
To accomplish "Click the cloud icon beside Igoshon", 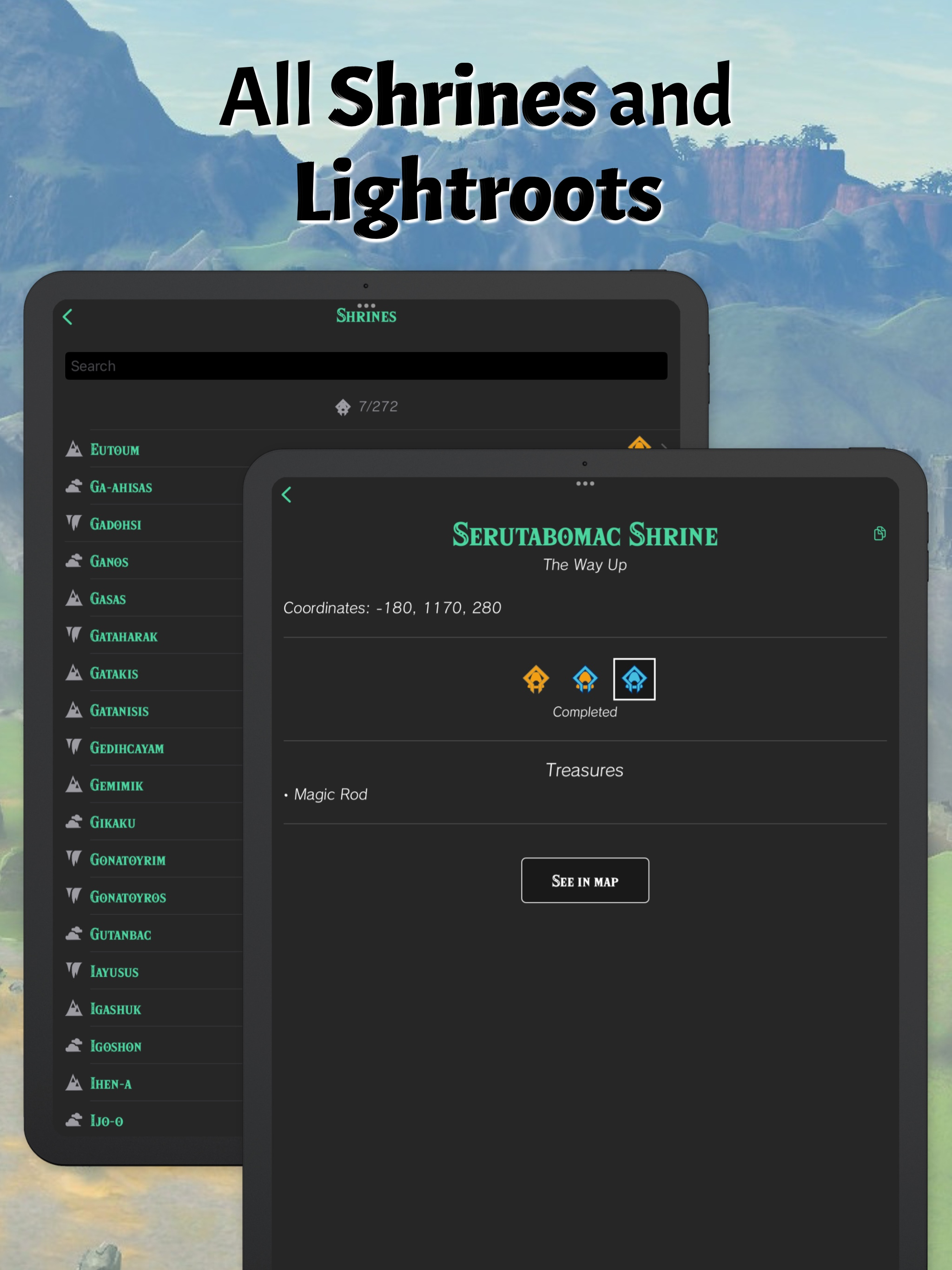I will 73,1046.
